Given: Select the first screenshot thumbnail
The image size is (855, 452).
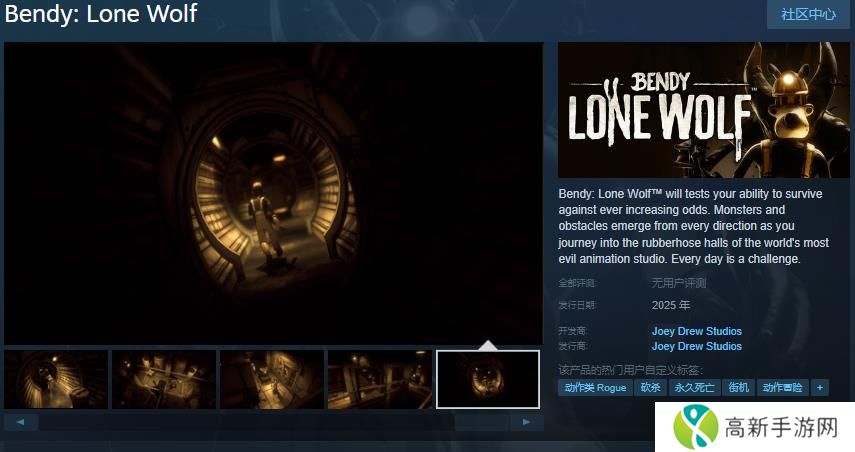Looking at the screenshot, I should tap(56, 379).
